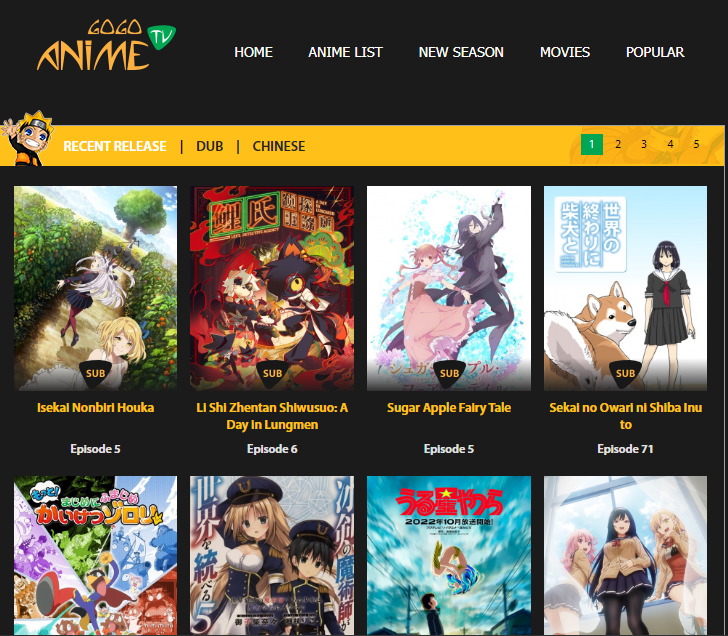Screen dimensions: 728x636
Task: Go to page 4 of releases
Action: pyautogui.click(x=670, y=144)
